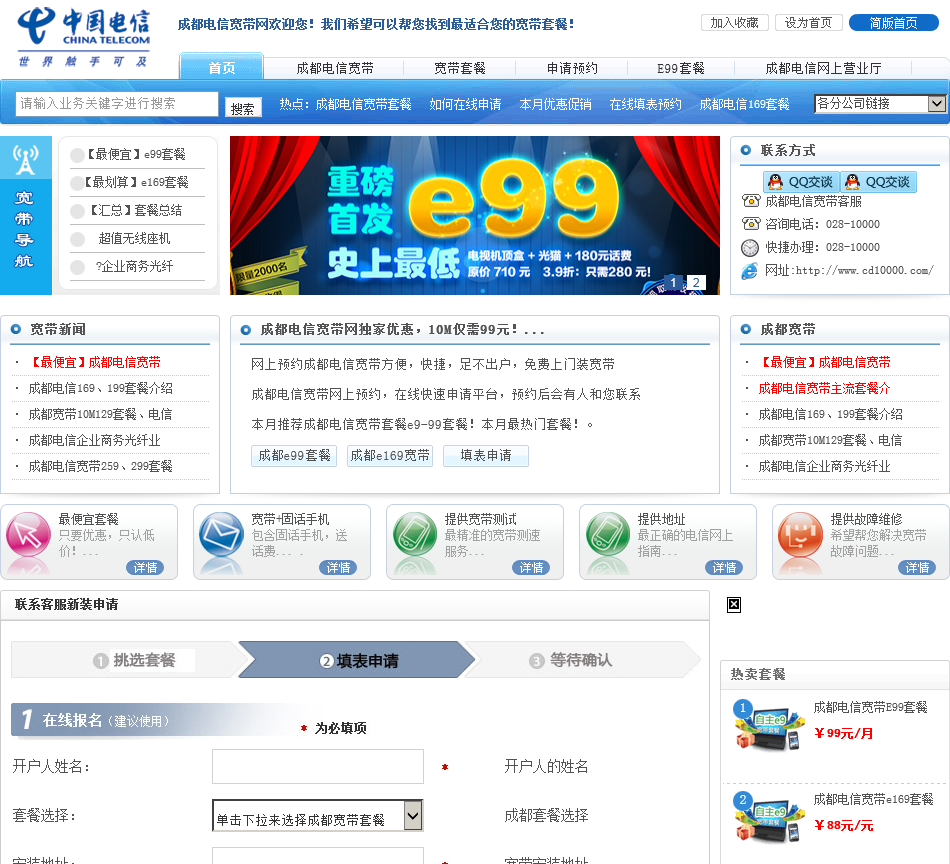The height and width of the screenshot is (864, 950).
Task: Click the 设为首页 button
Action: (x=808, y=22)
